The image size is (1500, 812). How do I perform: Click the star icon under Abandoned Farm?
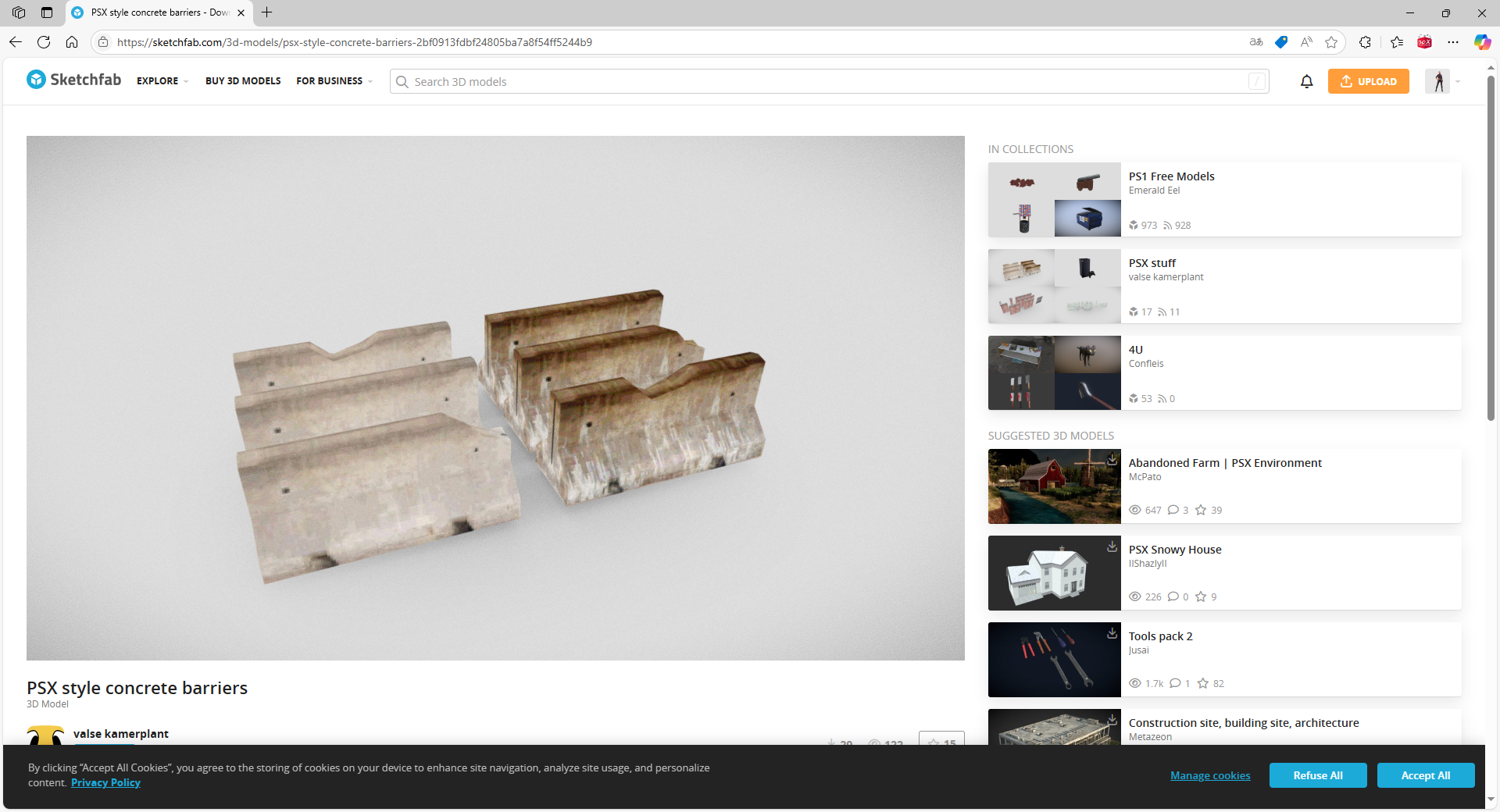tap(1201, 510)
